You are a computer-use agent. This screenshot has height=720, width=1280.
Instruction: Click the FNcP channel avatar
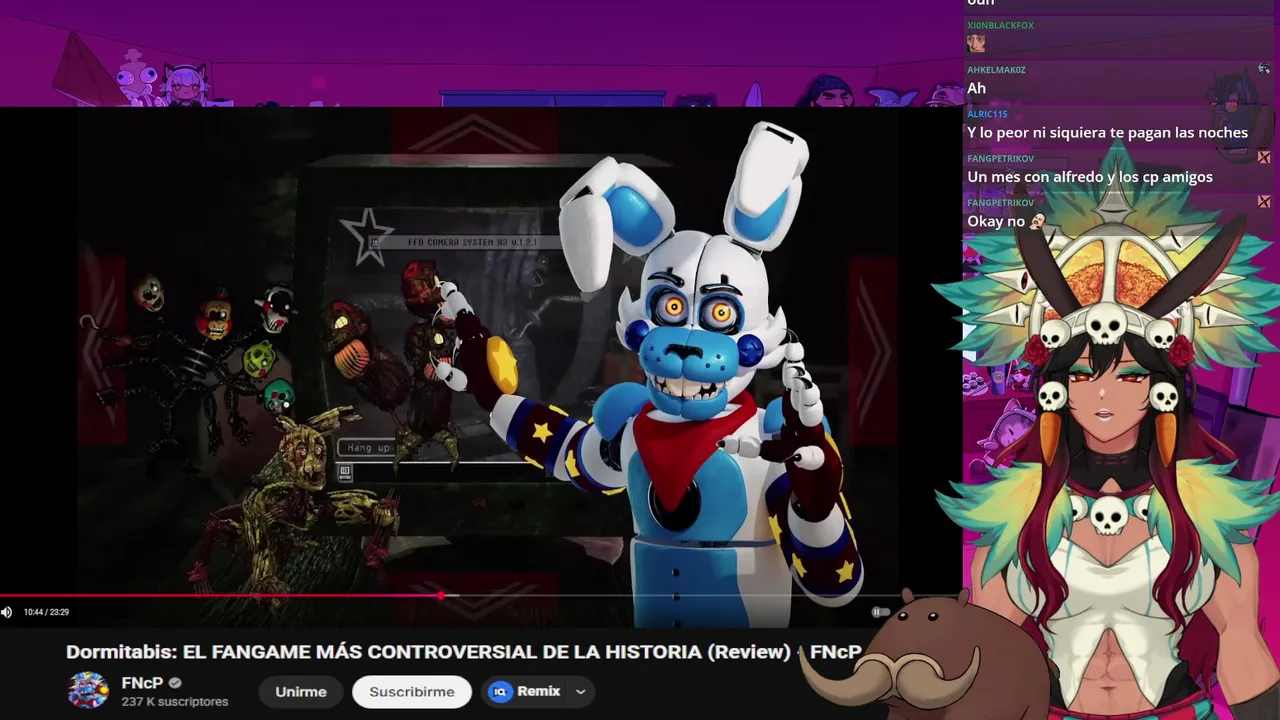pyautogui.click(x=87, y=691)
